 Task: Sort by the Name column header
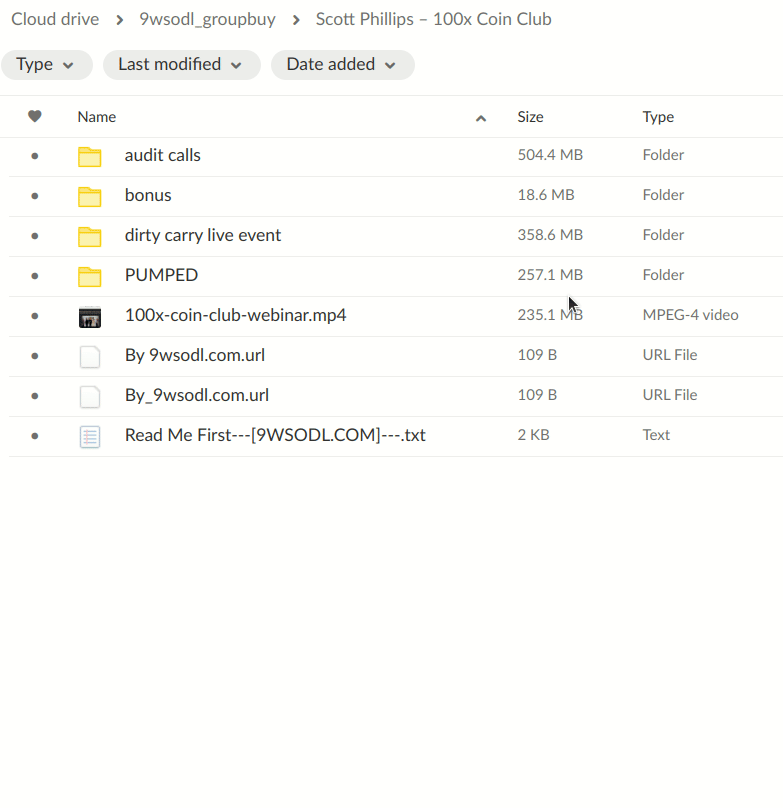pyautogui.click(x=96, y=117)
